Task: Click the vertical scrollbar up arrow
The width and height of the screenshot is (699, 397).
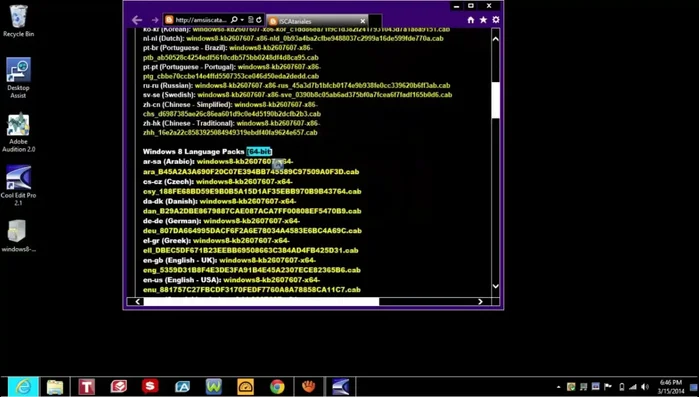Action: (x=495, y=39)
